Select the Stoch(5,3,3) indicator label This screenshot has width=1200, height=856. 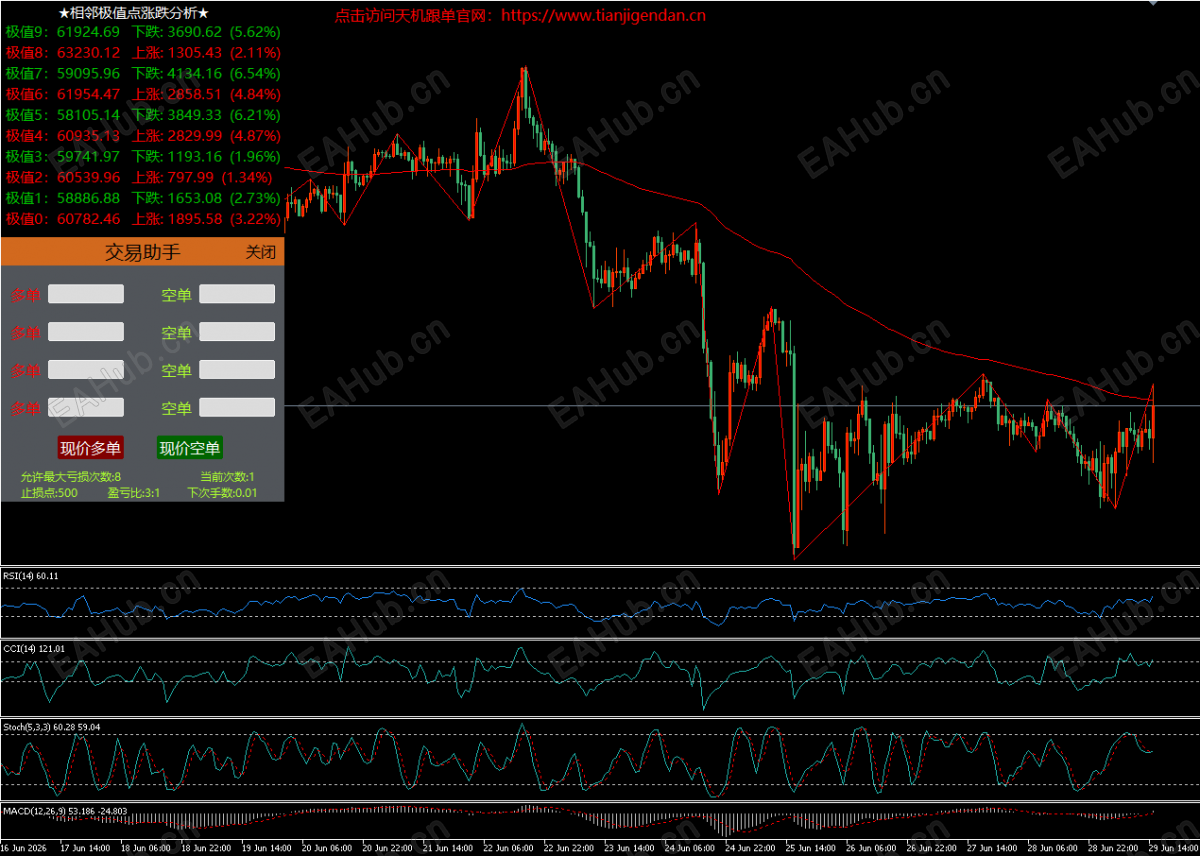coord(52,726)
